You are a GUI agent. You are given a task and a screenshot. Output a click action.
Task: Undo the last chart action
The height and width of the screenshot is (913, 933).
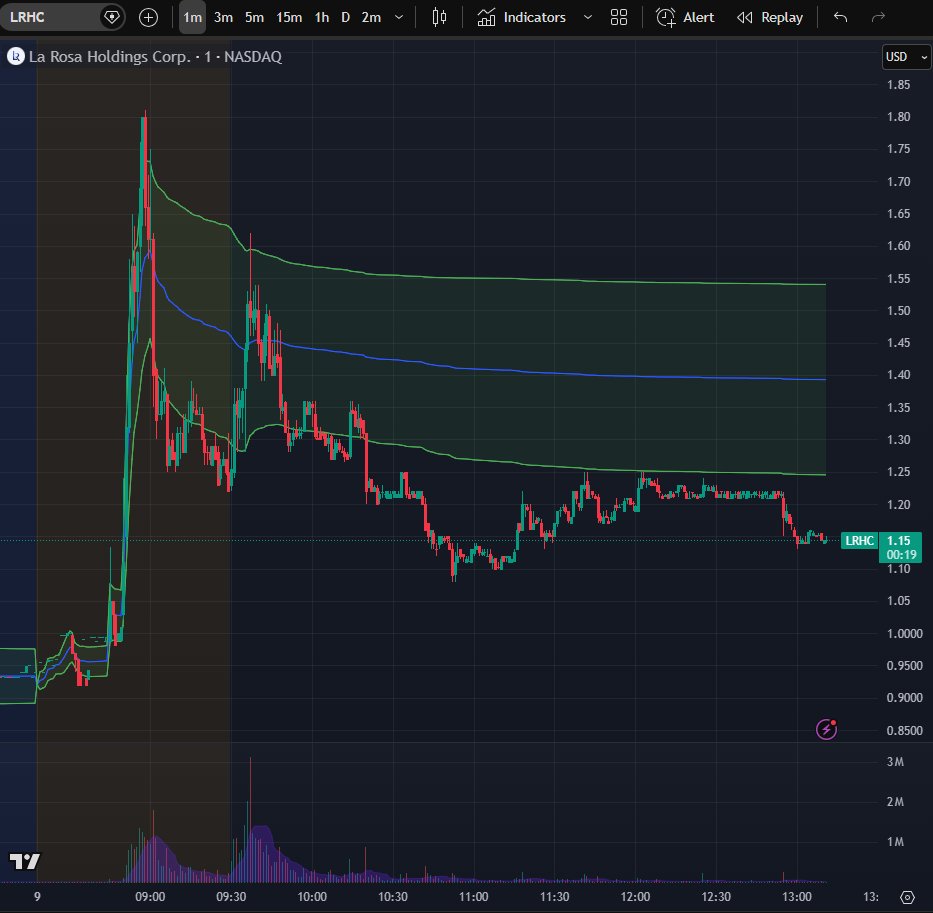point(840,17)
